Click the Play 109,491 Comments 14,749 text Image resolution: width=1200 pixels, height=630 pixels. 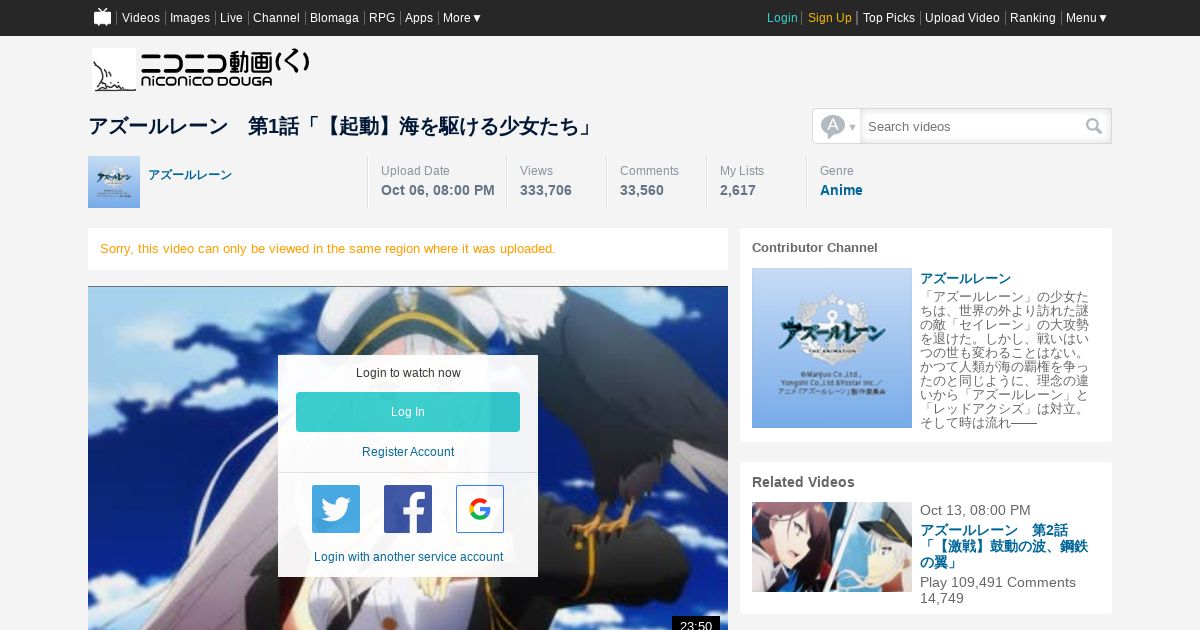click(x=998, y=590)
